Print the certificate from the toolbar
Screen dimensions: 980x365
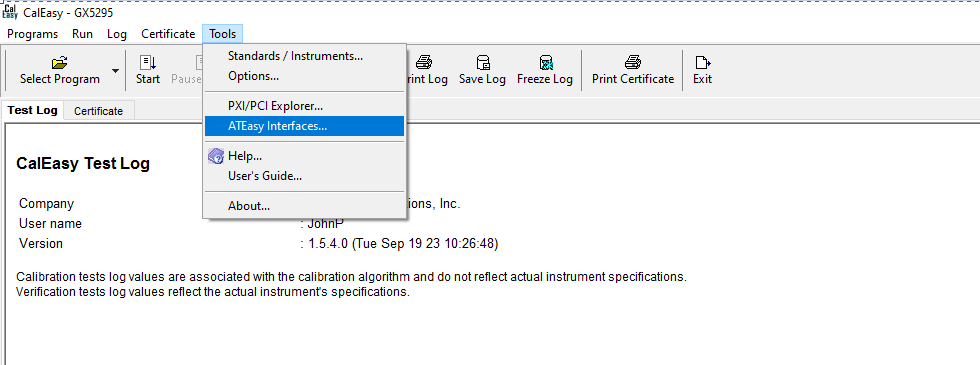(x=632, y=70)
